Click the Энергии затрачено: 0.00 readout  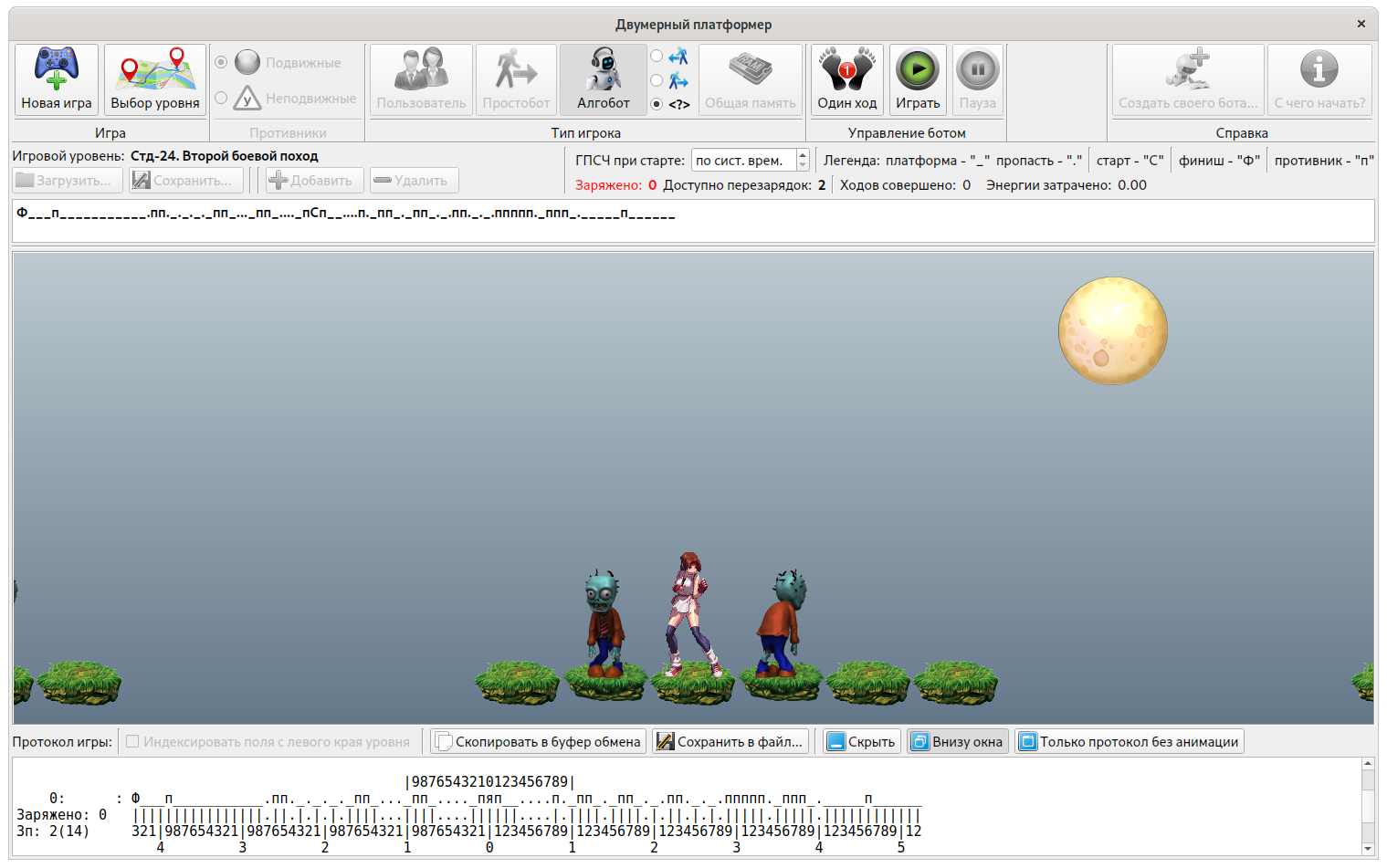pyautogui.click(x=1067, y=185)
